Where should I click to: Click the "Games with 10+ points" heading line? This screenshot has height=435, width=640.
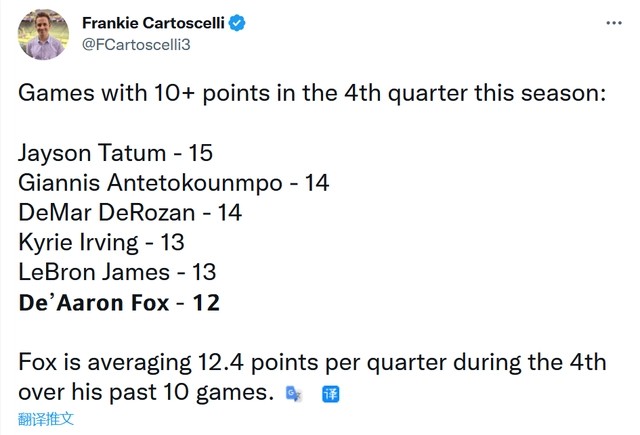[312, 93]
